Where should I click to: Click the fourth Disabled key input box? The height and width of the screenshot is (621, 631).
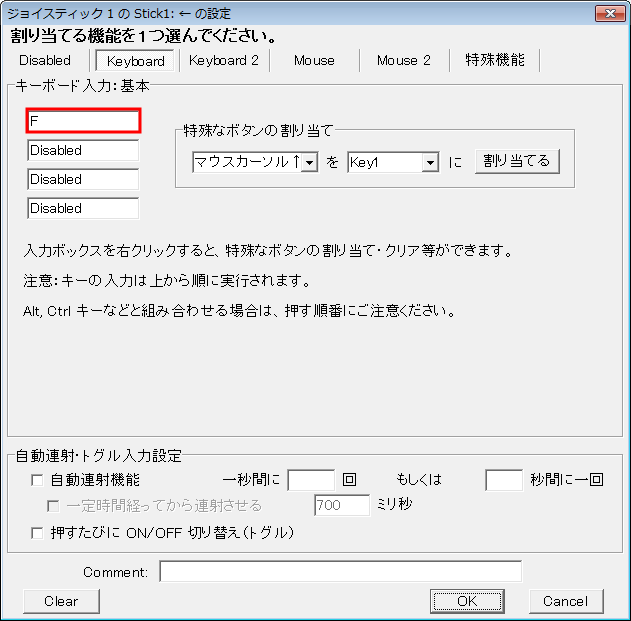(84, 209)
